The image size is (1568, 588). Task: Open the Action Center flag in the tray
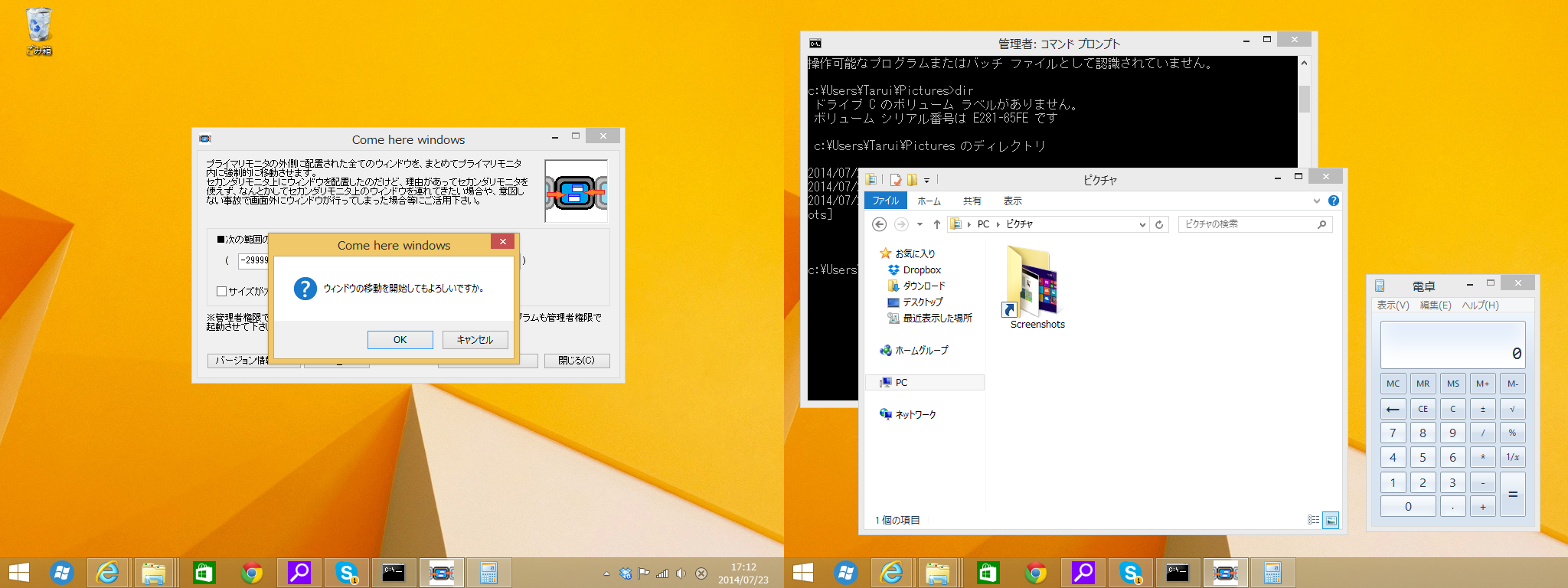tap(644, 573)
